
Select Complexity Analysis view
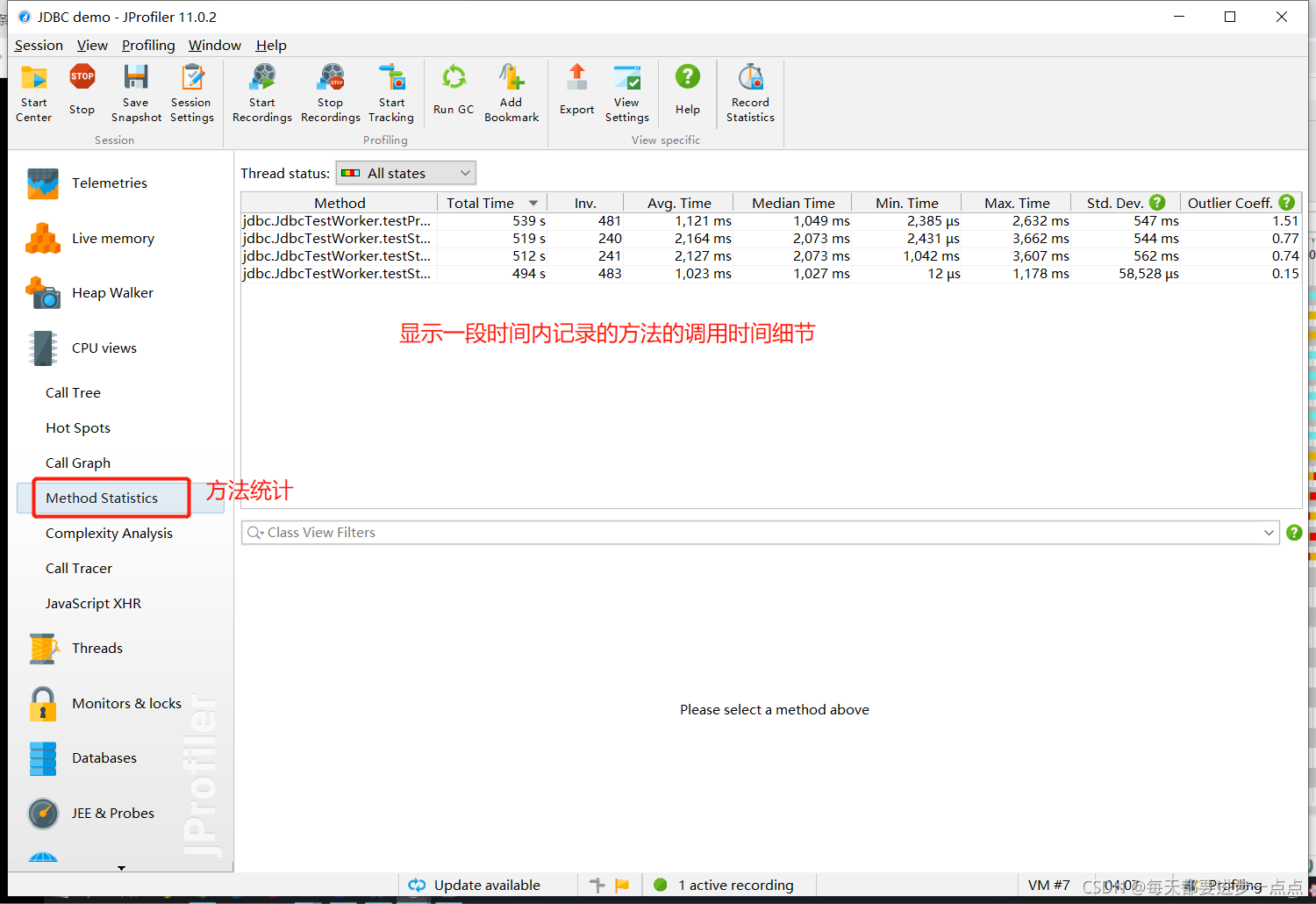coord(109,534)
